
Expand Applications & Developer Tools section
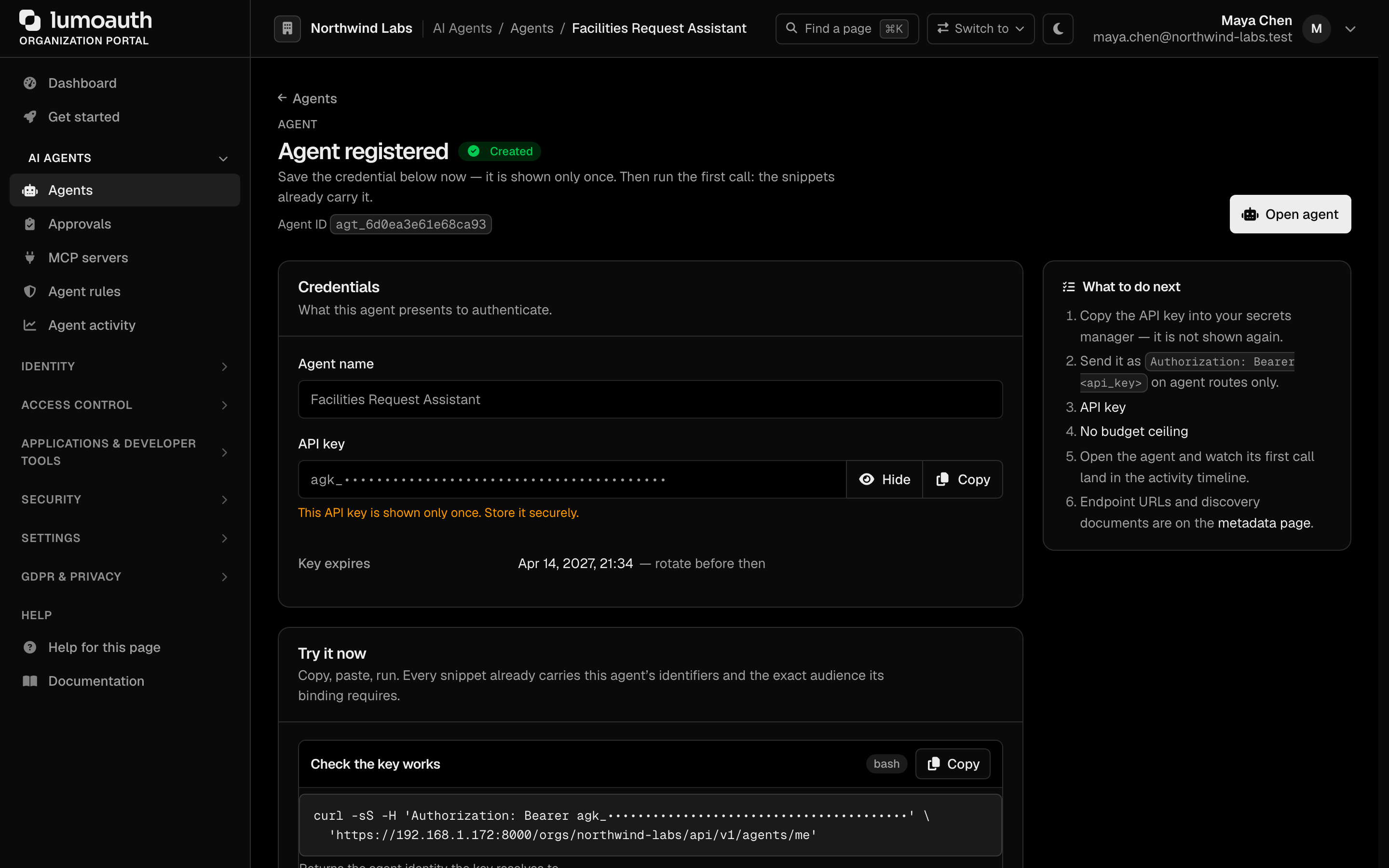(124, 452)
